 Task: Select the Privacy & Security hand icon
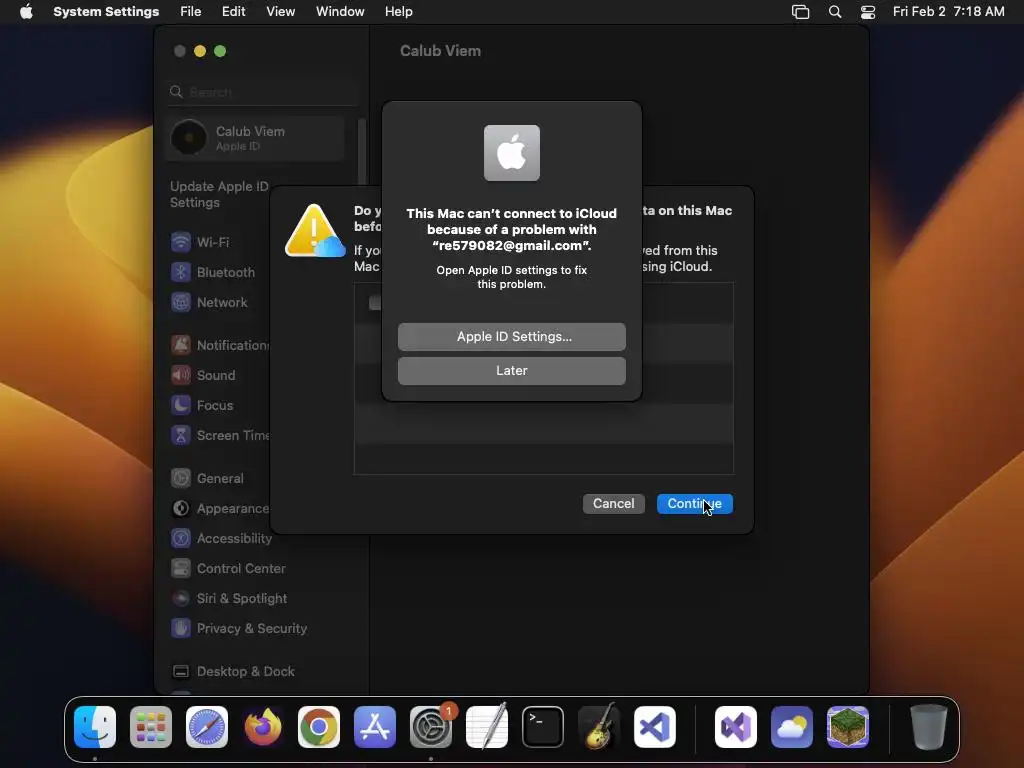click(181, 628)
